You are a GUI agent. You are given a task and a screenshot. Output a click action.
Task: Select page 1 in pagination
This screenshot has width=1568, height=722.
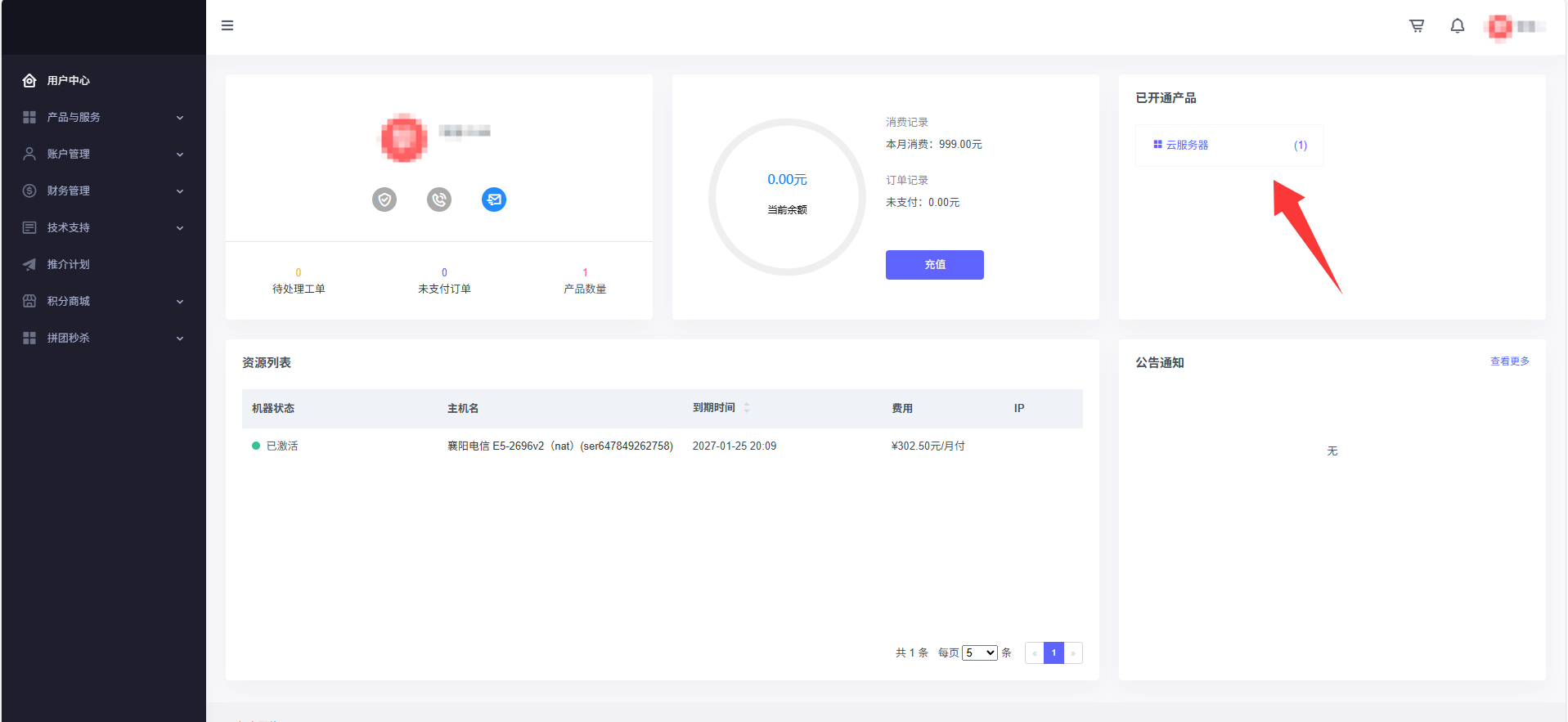click(1054, 652)
